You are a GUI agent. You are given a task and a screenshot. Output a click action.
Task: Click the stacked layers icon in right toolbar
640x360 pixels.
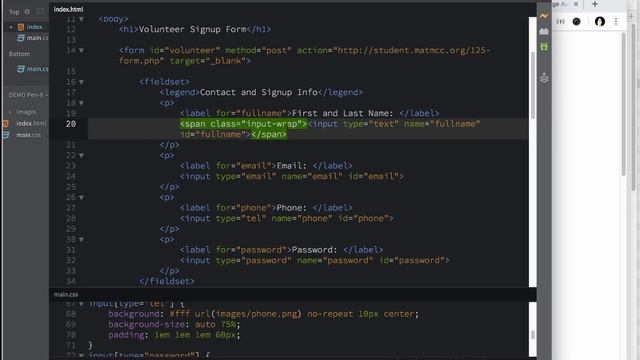pyautogui.click(x=544, y=78)
